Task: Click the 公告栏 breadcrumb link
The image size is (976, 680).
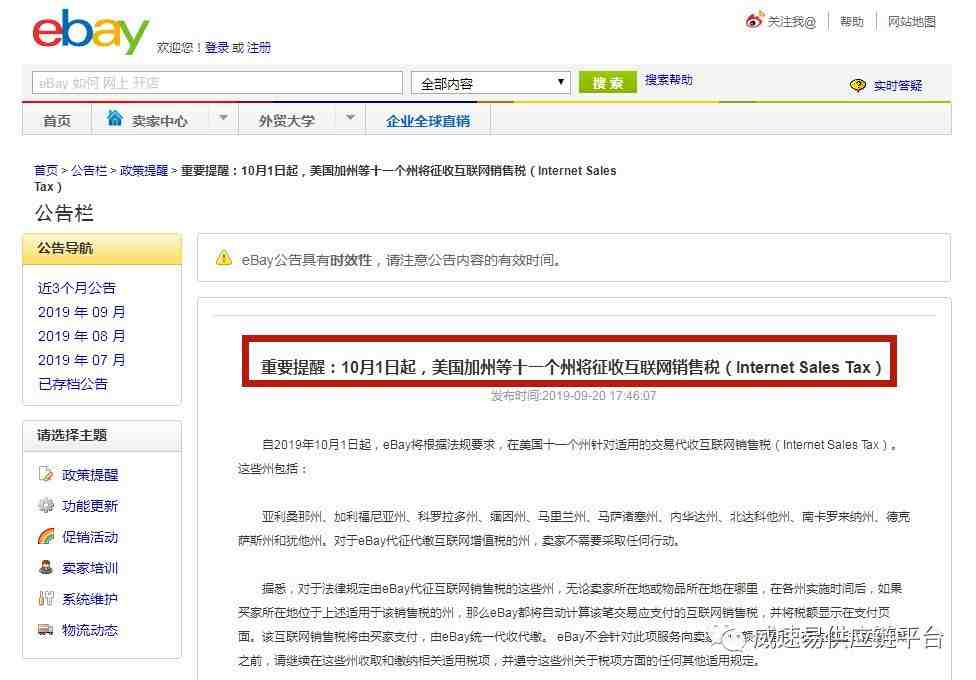Action: (89, 171)
